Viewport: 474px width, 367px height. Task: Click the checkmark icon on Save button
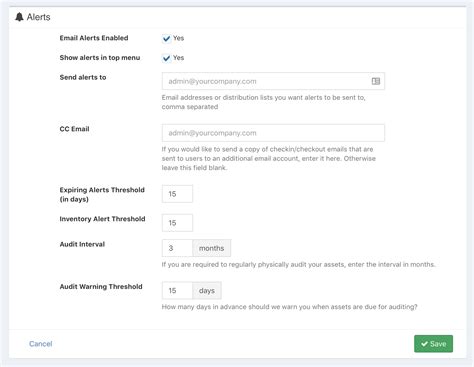click(424, 344)
